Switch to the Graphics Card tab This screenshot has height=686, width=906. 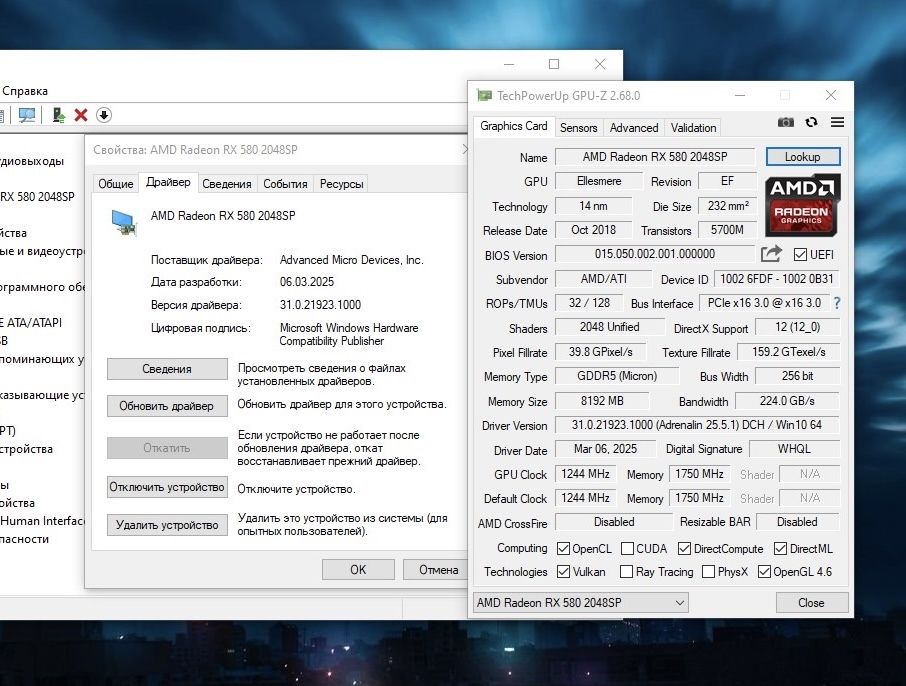point(513,126)
